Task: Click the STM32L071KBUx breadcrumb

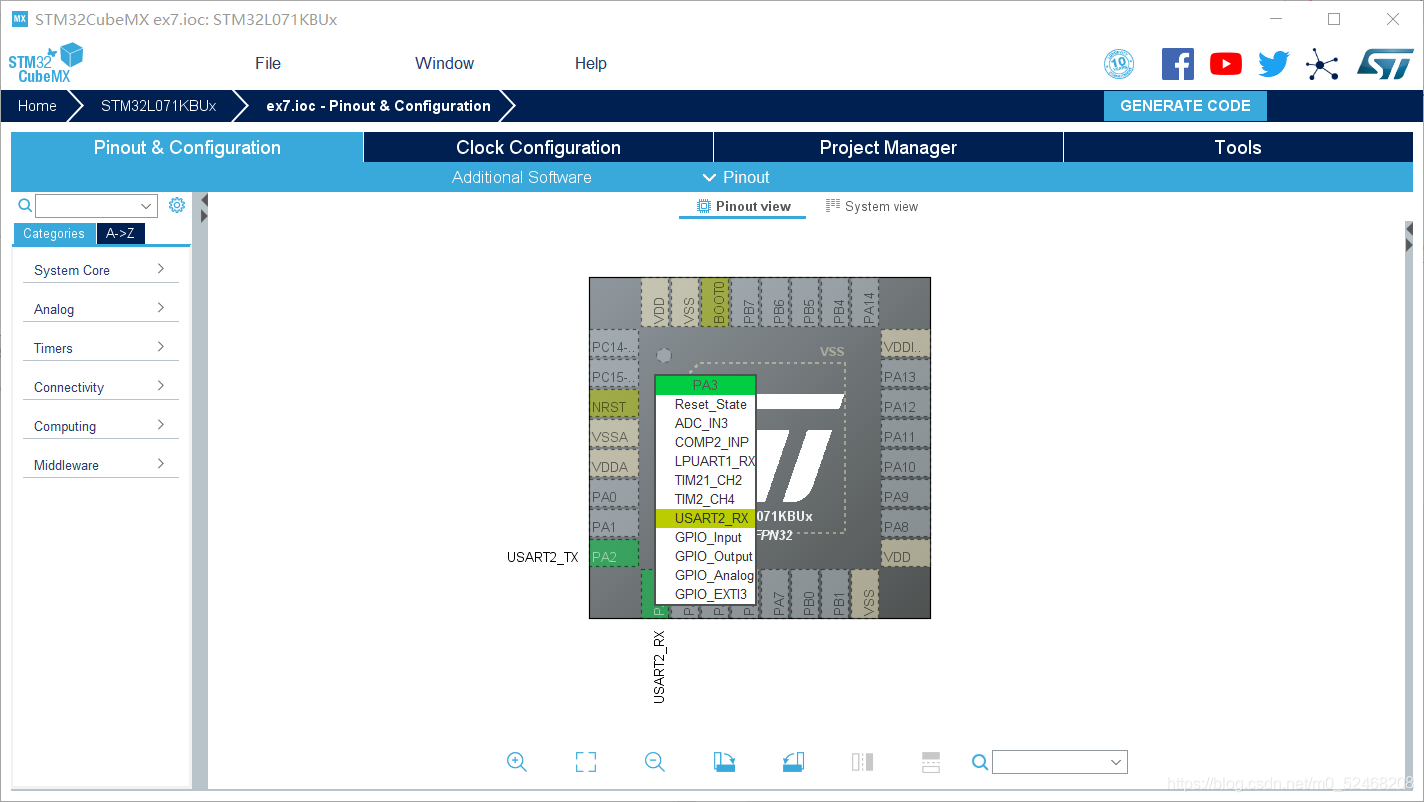Action: pos(158,106)
